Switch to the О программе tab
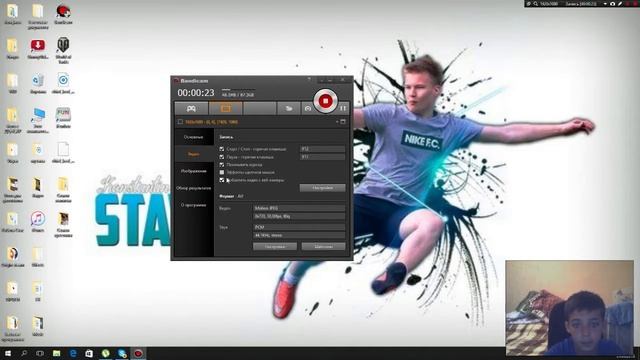Image resolution: width=640 pixels, height=360 pixels. pyautogui.click(x=193, y=205)
